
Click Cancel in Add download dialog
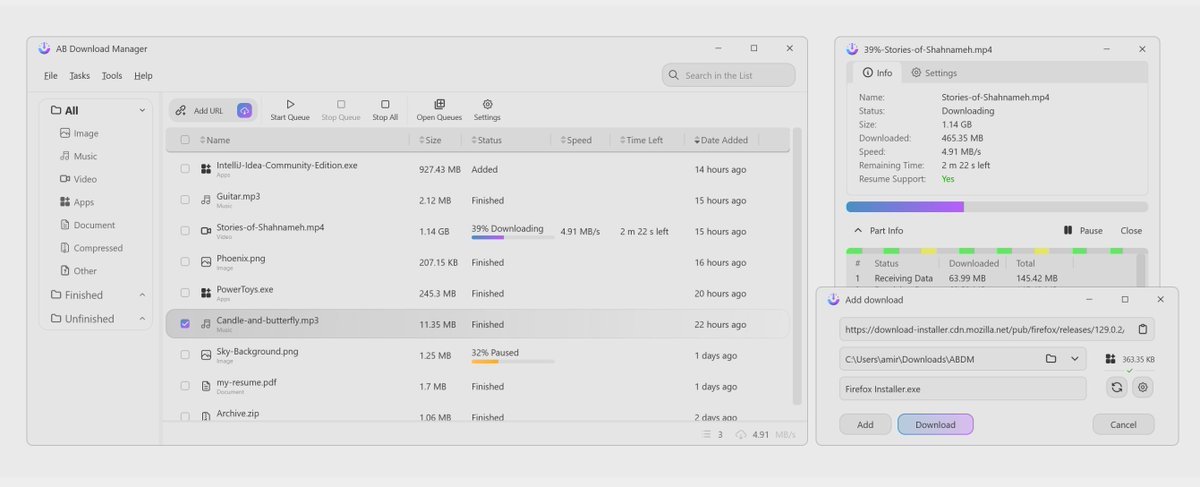click(x=1123, y=425)
